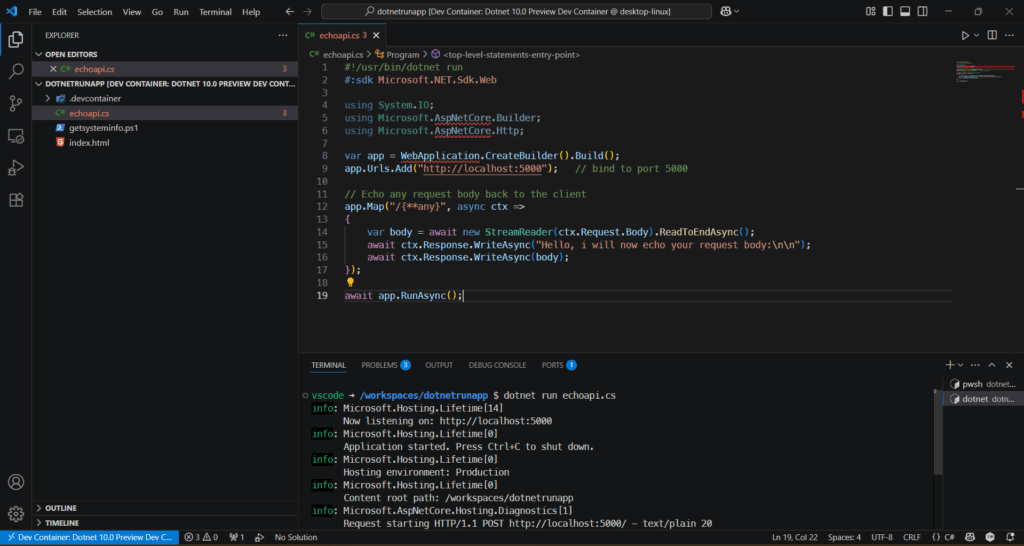Open terminal panel more actions ellipsis

[x=975, y=365]
